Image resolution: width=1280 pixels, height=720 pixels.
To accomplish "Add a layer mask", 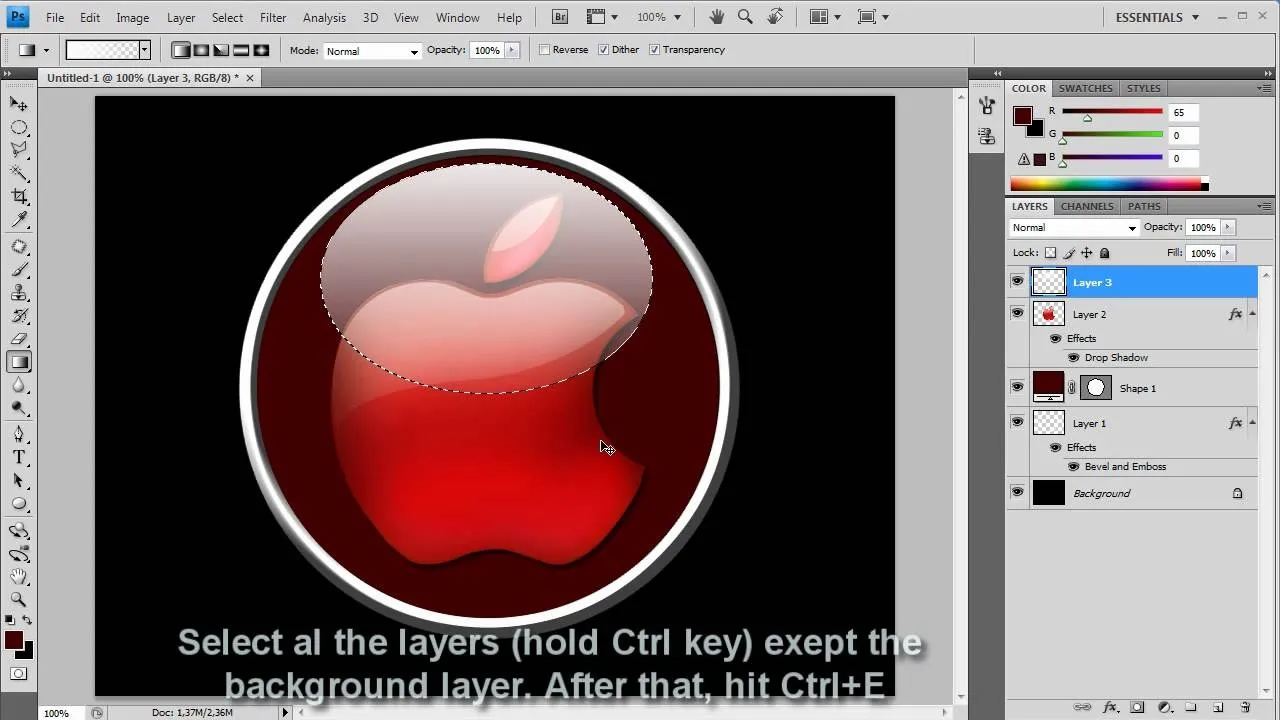I will pos(1137,707).
